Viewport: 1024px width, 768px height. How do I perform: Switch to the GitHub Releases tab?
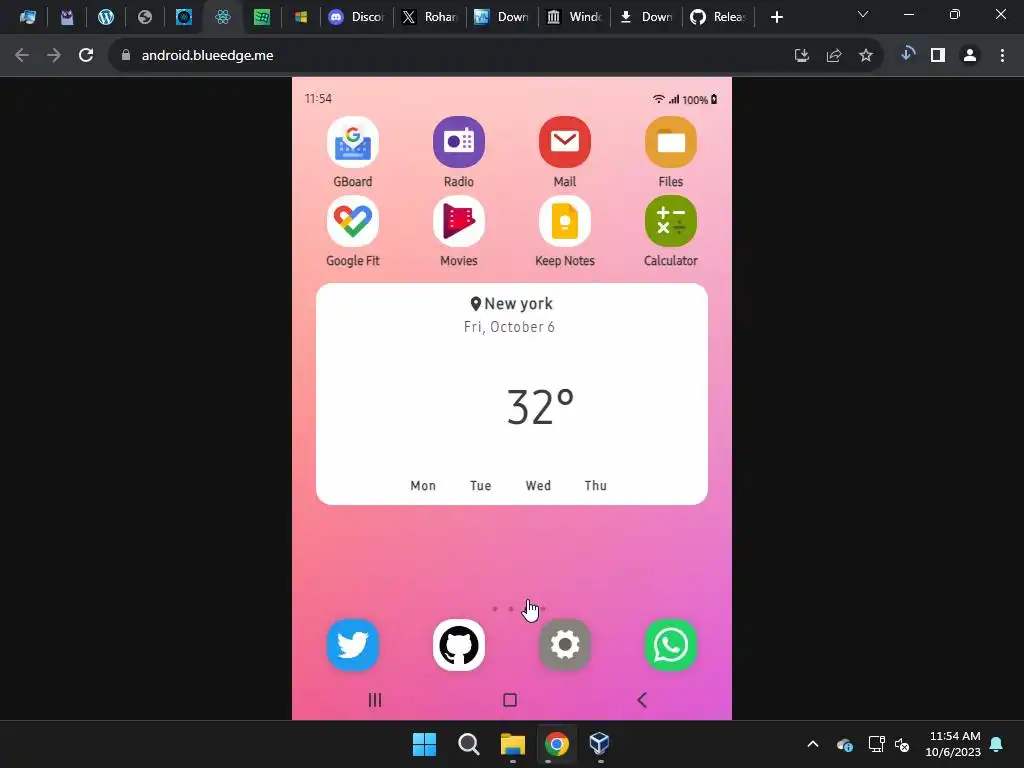718,17
